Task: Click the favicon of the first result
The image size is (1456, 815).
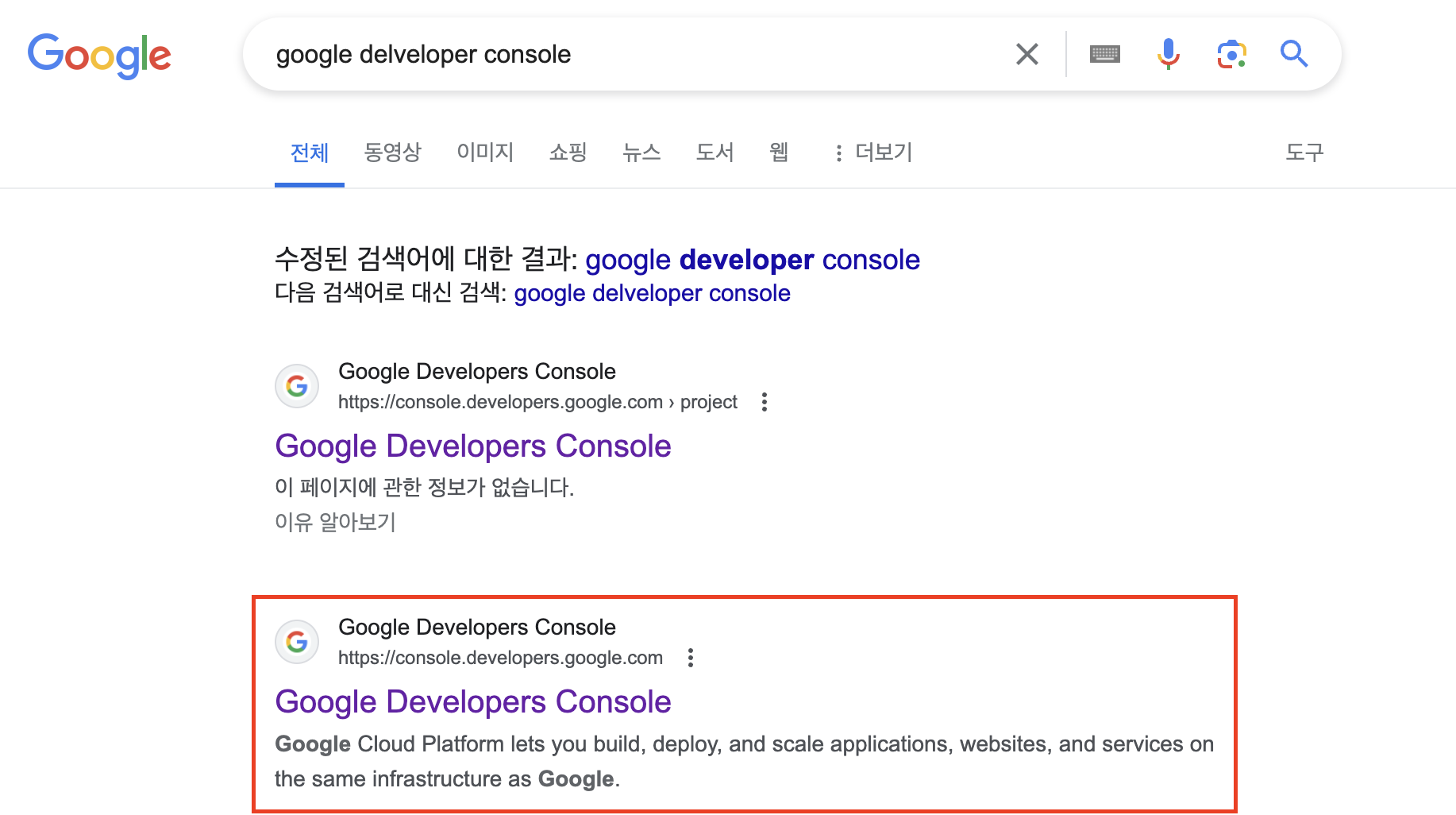Action: tap(297, 386)
